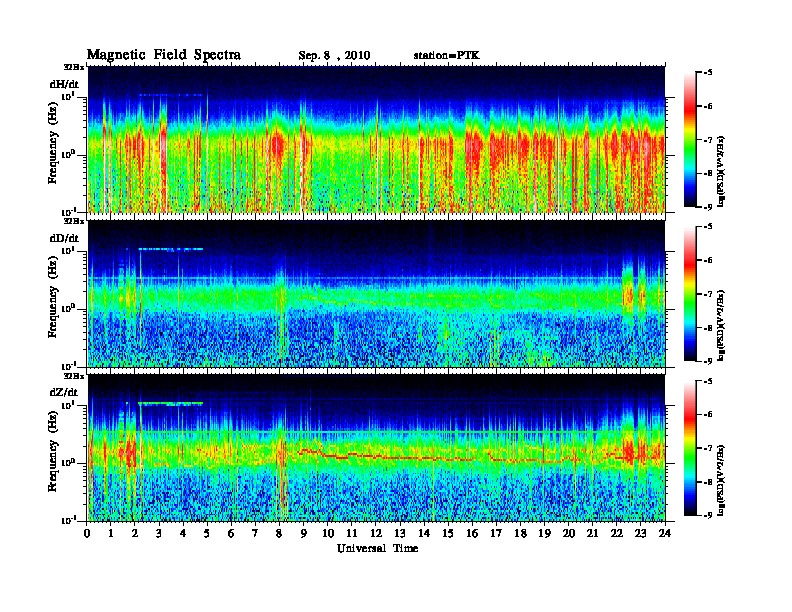Viewport: 792px width, 612px height.
Task: Click the "station=PTK" label
Action: coord(447,55)
